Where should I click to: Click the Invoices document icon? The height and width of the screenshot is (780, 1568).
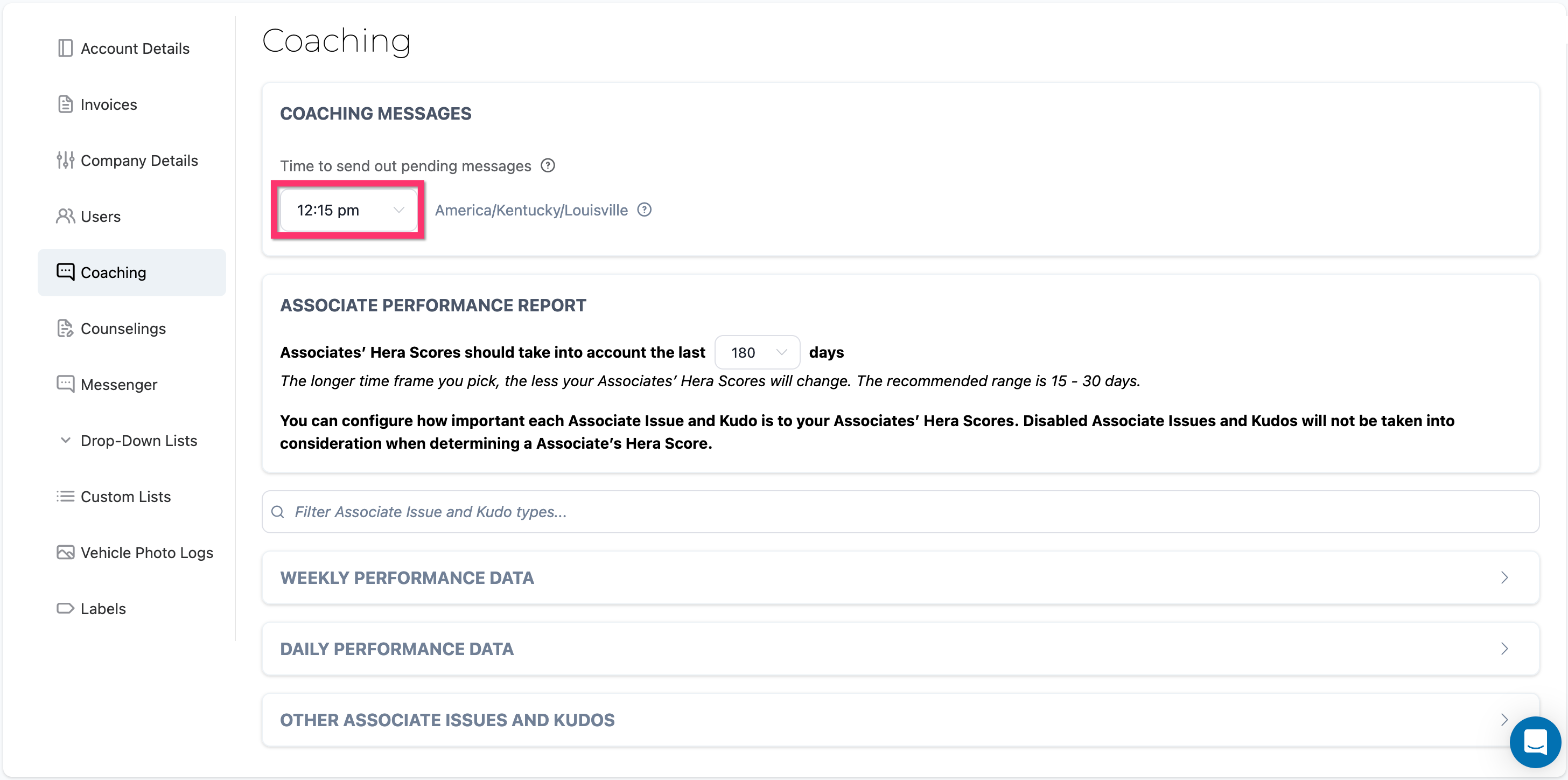65,104
